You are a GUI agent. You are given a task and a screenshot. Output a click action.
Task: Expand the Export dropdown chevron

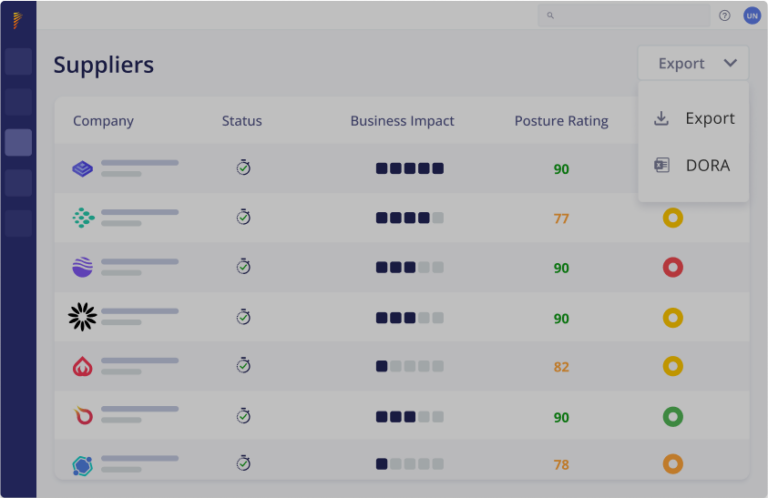pos(730,63)
